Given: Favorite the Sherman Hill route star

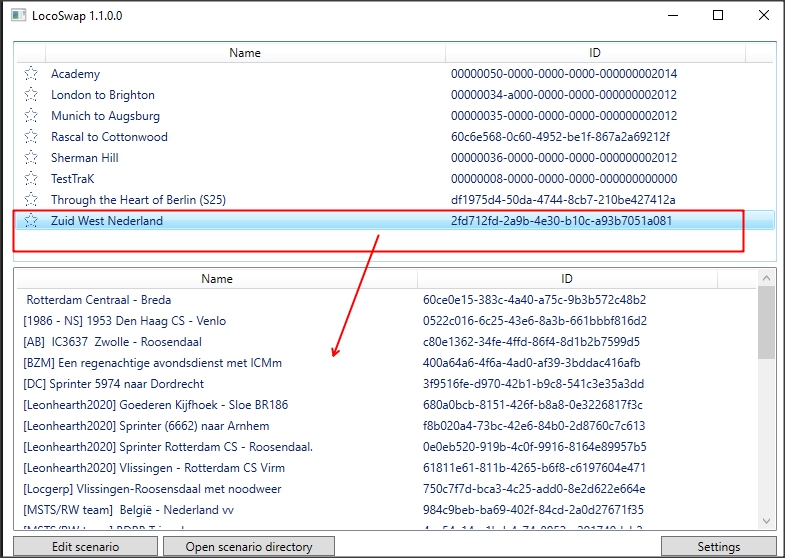Looking at the screenshot, I should tap(31, 158).
